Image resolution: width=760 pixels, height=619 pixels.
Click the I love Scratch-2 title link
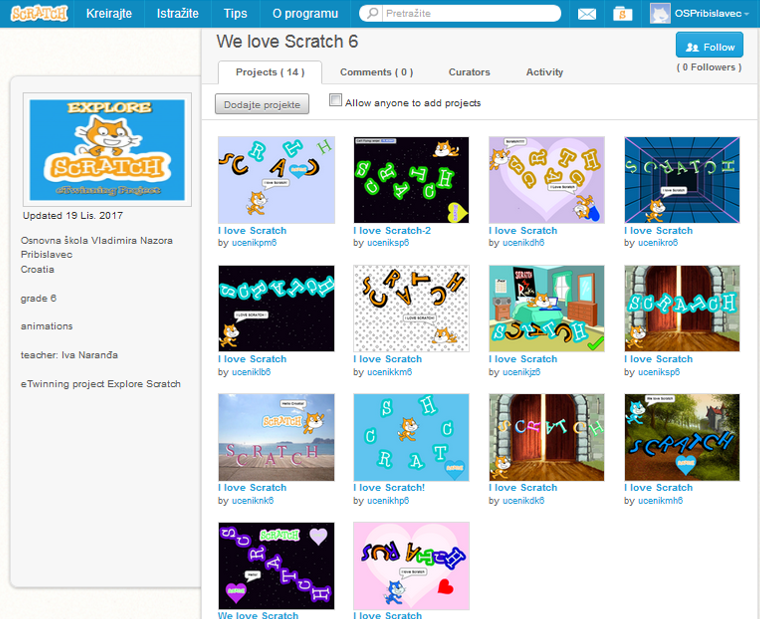(392, 231)
